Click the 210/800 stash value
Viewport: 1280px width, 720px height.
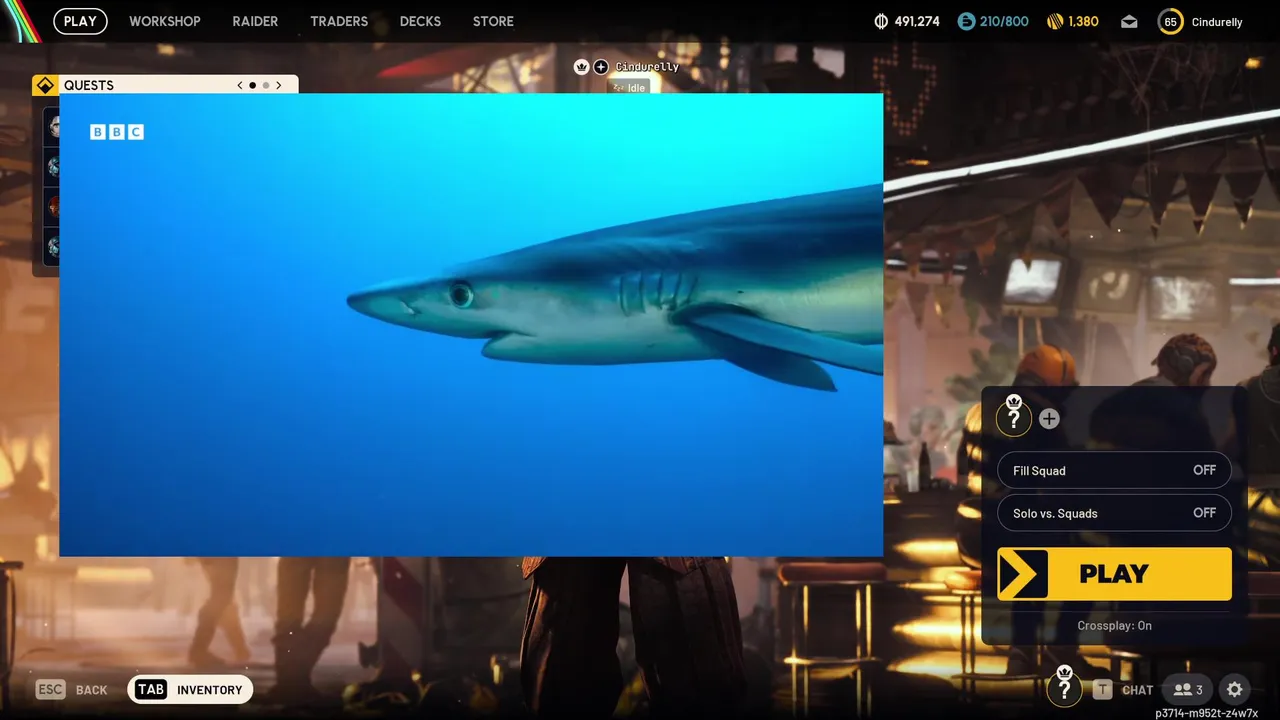1004,21
